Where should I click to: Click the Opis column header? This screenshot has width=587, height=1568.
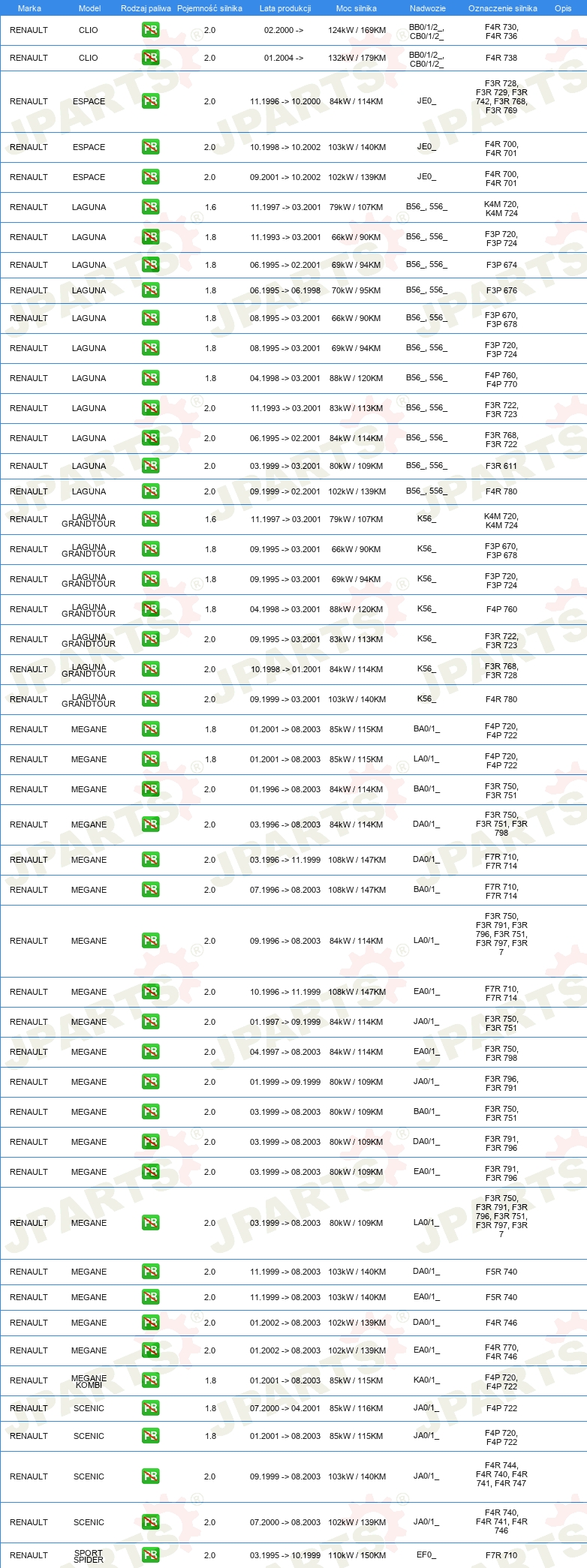[563, 8]
